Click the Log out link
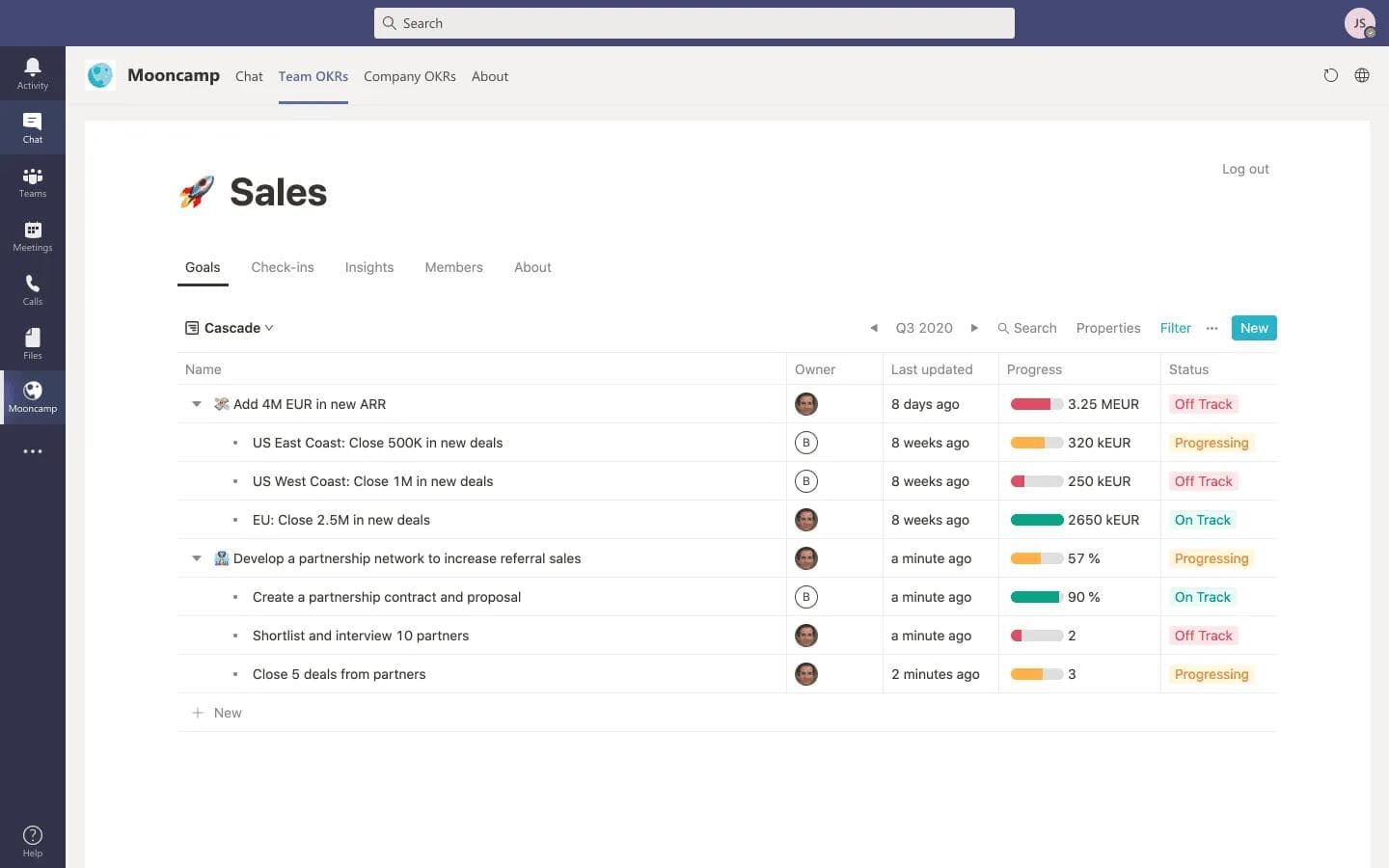Screen dimensions: 1389x868 [1244, 169]
